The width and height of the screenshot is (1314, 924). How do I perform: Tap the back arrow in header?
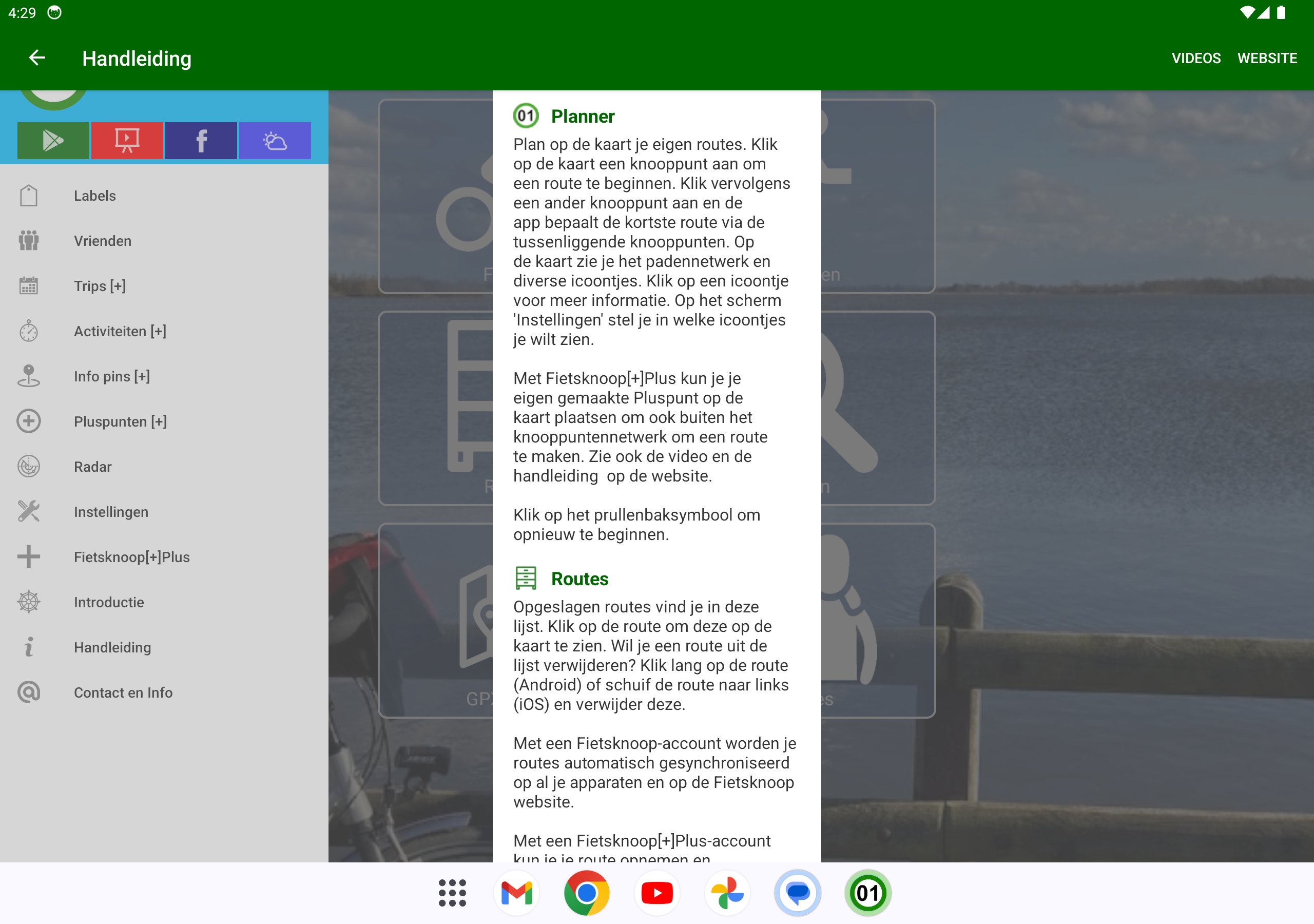[37, 58]
